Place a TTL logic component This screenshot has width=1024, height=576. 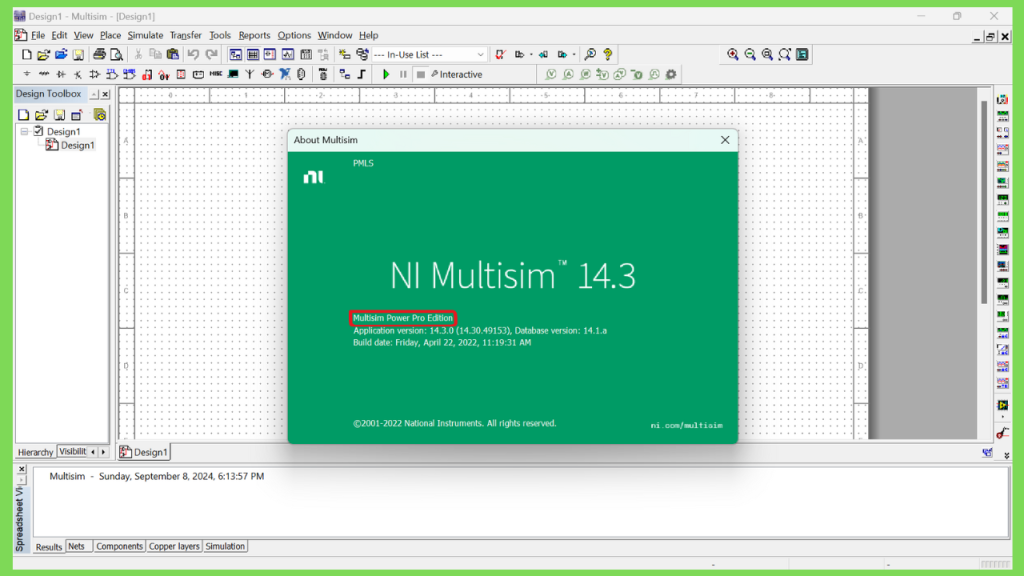point(112,74)
